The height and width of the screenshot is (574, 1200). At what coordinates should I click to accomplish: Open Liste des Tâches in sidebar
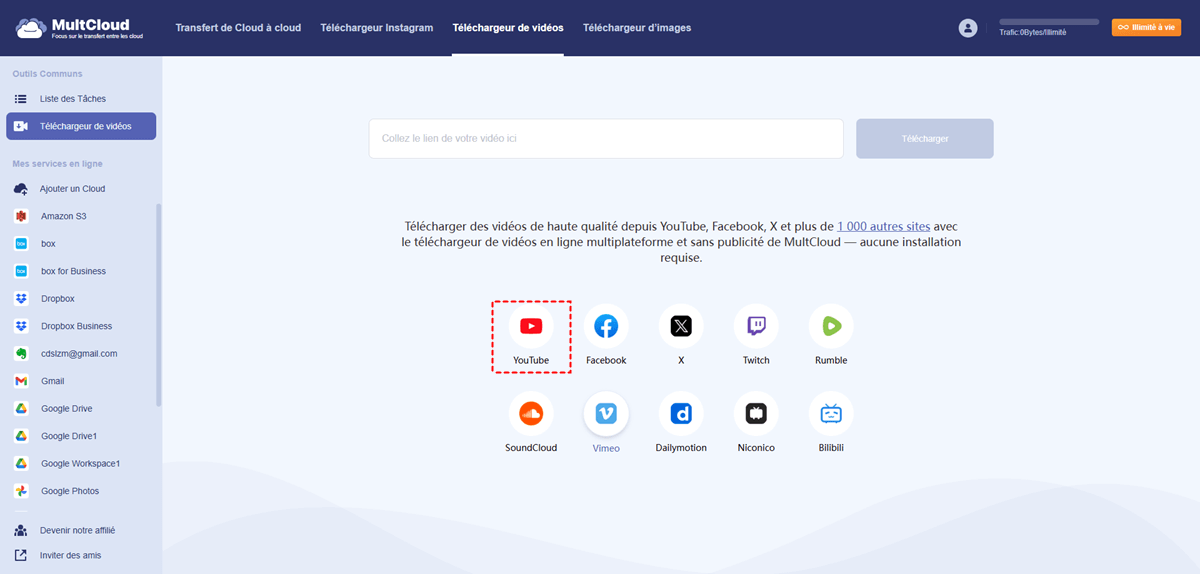[72, 99]
